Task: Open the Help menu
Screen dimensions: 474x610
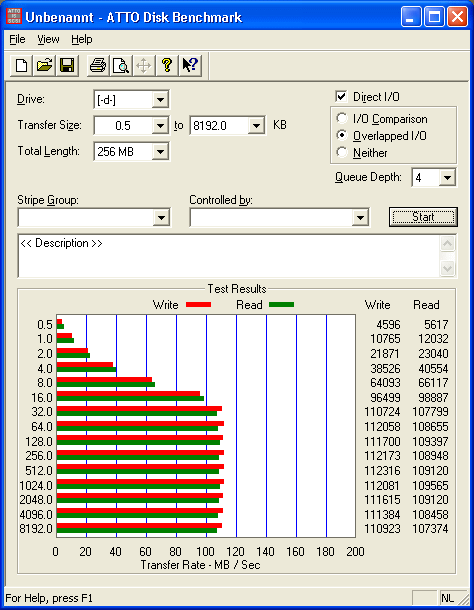Action: 82,39
